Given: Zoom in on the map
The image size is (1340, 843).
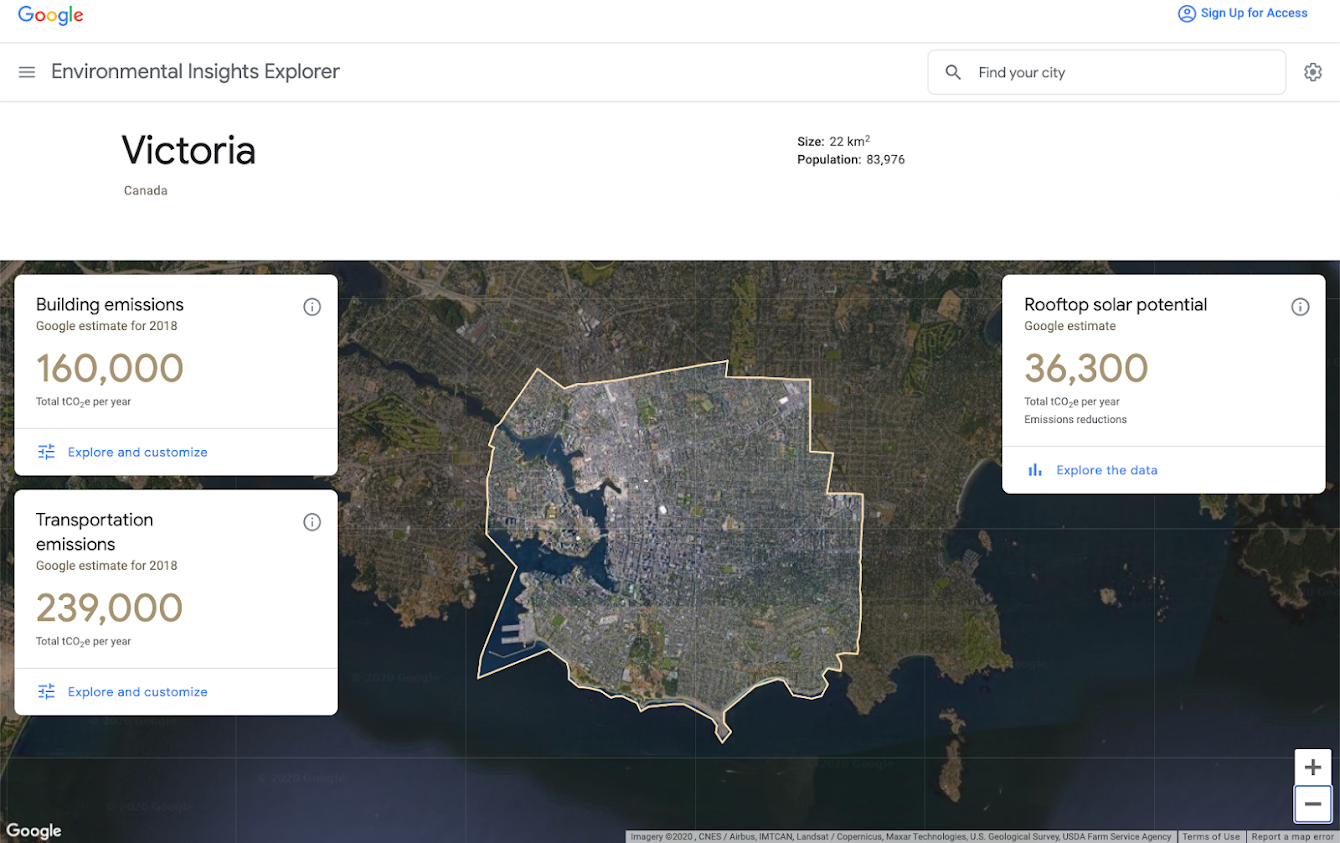Looking at the screenshot, I should [1313, 768].
